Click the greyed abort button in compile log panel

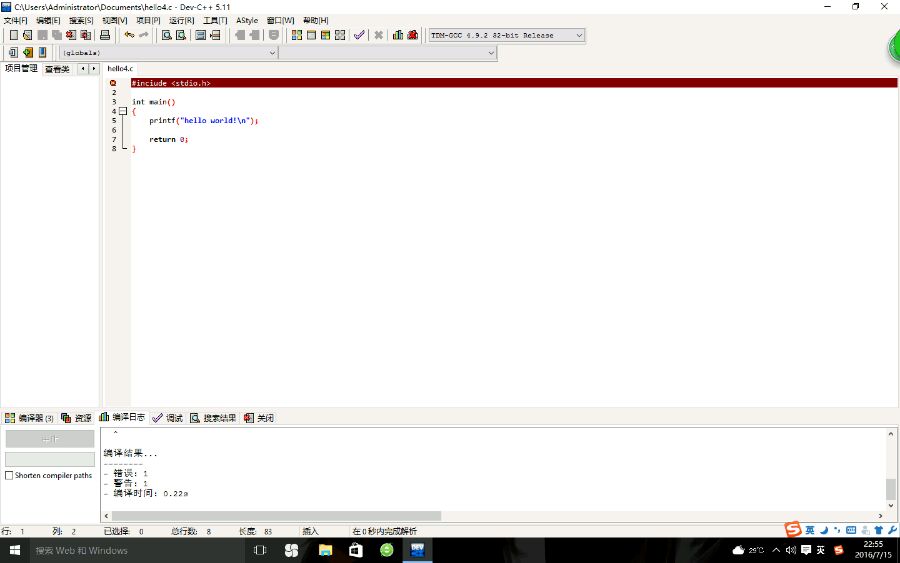pyautogui.click(x=50, y=439)
